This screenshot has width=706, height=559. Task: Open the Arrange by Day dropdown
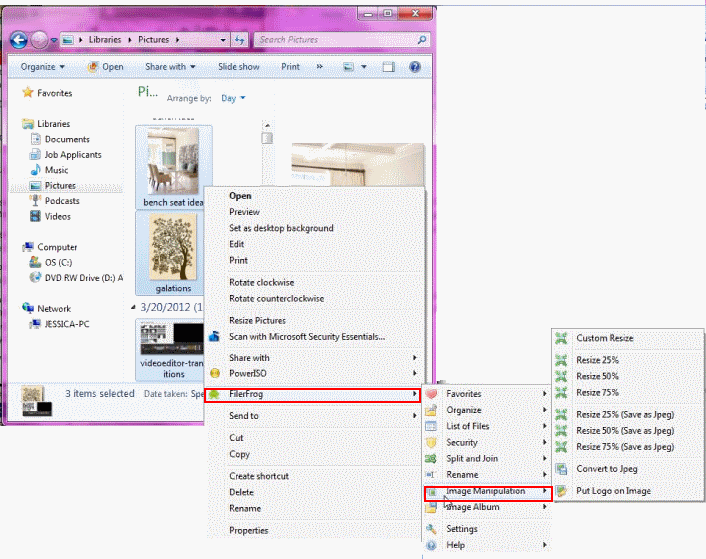[233, 98]
